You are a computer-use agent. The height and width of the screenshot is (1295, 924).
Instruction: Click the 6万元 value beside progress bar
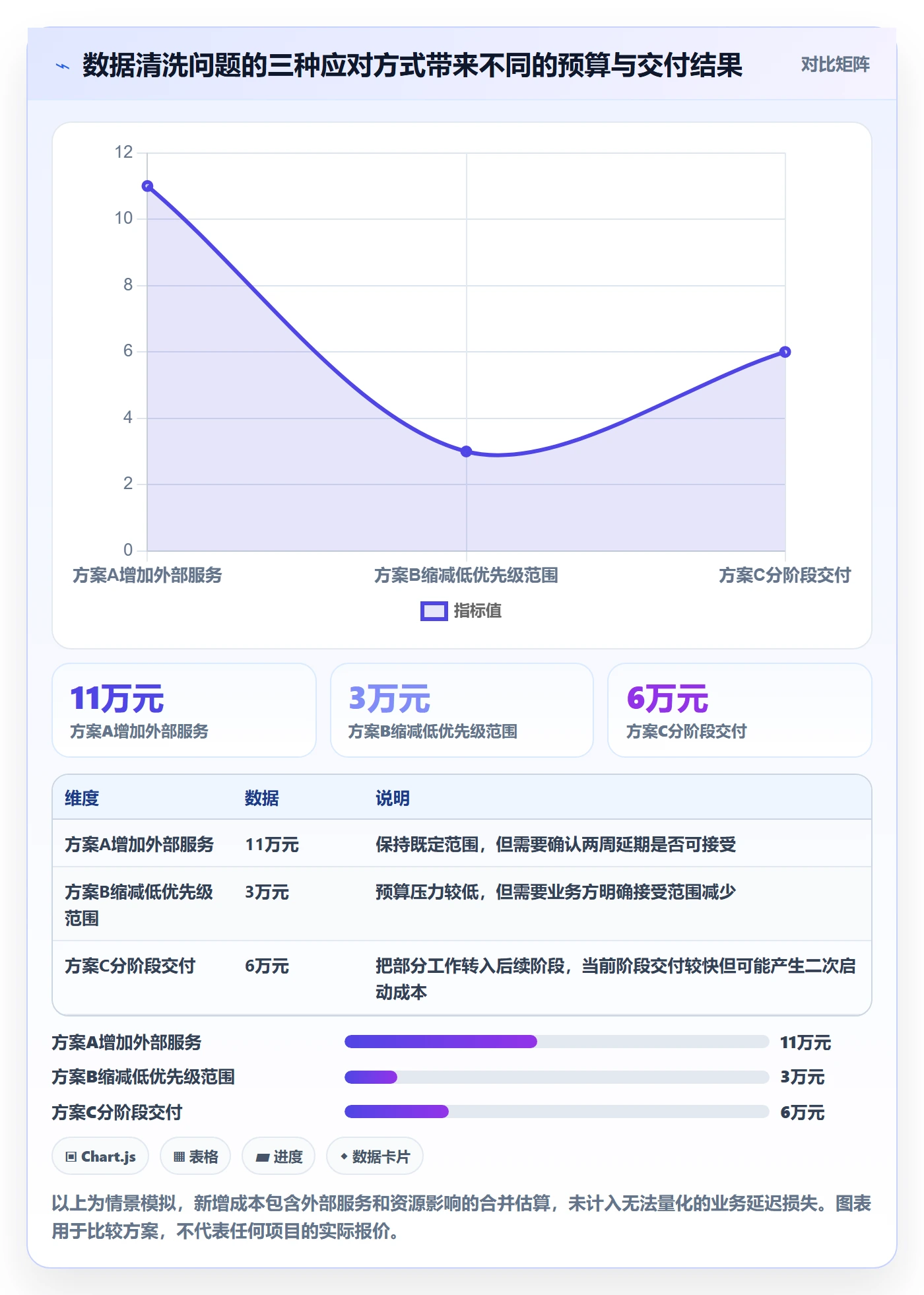tap(803, 1113)
